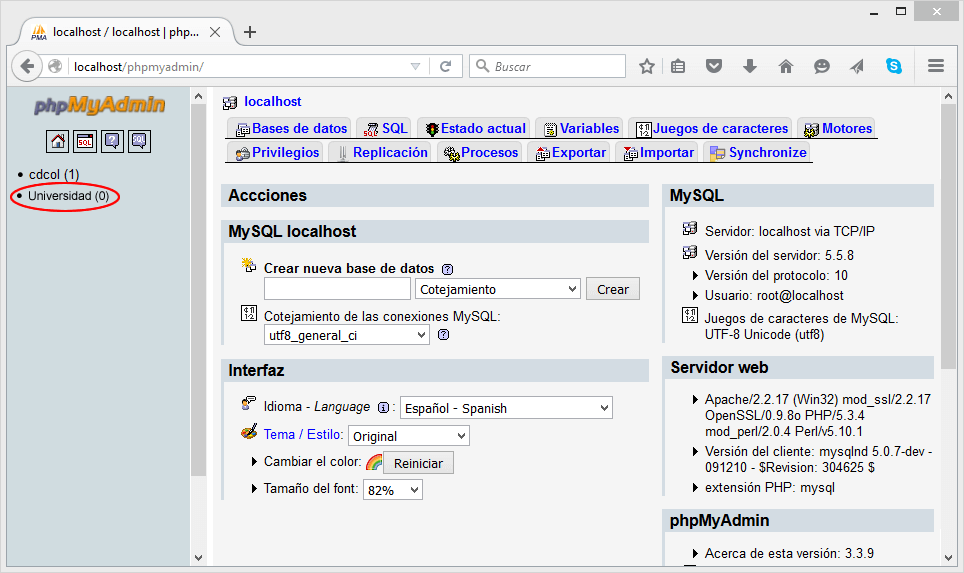Screen dimensions: 964x573
Task: Open the phpMyAdmin documentation icon in sidebar
Action: coord(112,141)
